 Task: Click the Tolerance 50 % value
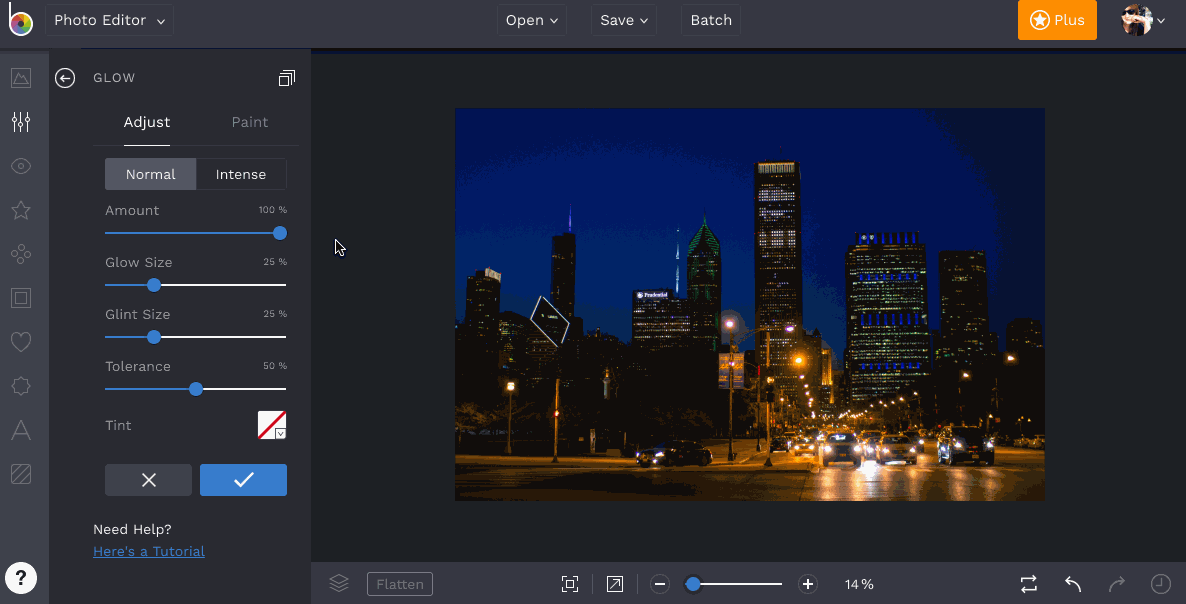click(275, 366)
